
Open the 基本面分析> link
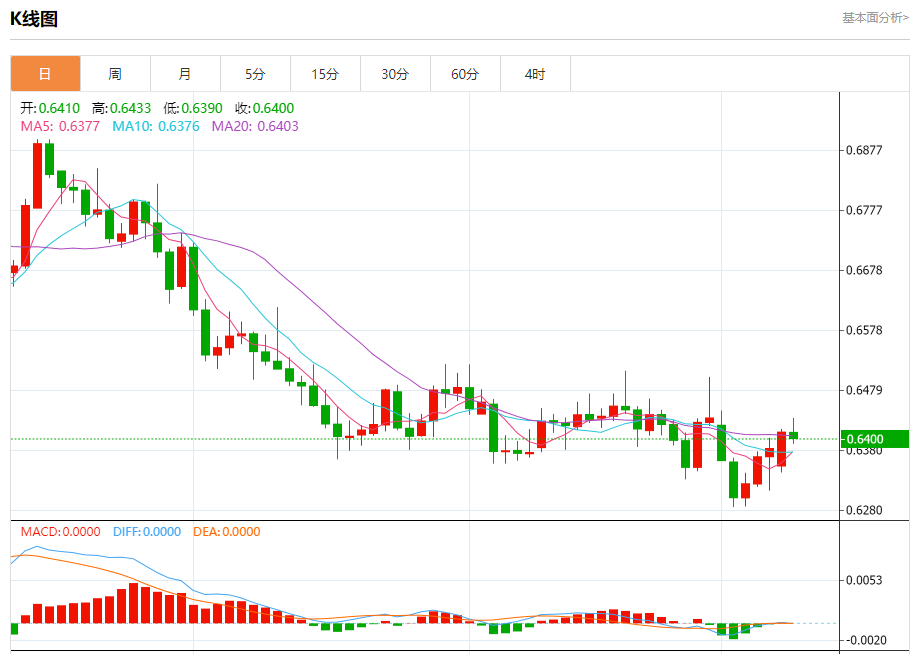pos(875,18)
